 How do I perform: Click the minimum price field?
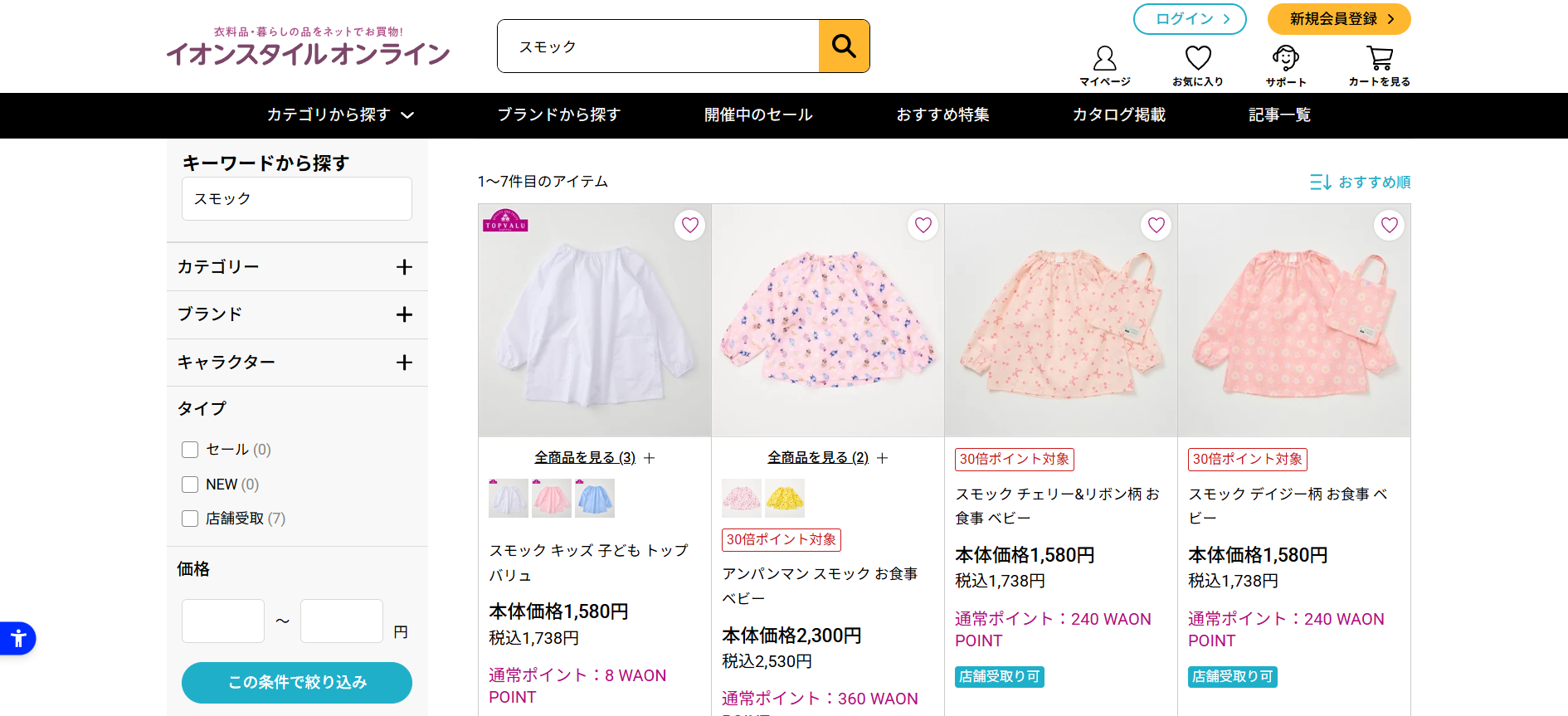point(223,621)
